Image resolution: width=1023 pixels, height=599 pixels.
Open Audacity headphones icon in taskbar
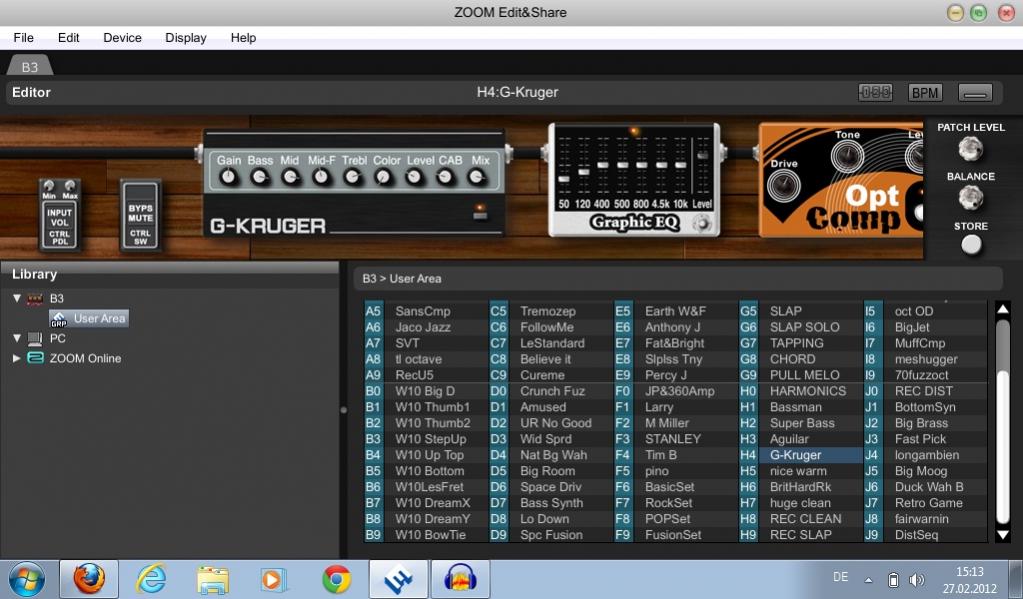point(460,579)
